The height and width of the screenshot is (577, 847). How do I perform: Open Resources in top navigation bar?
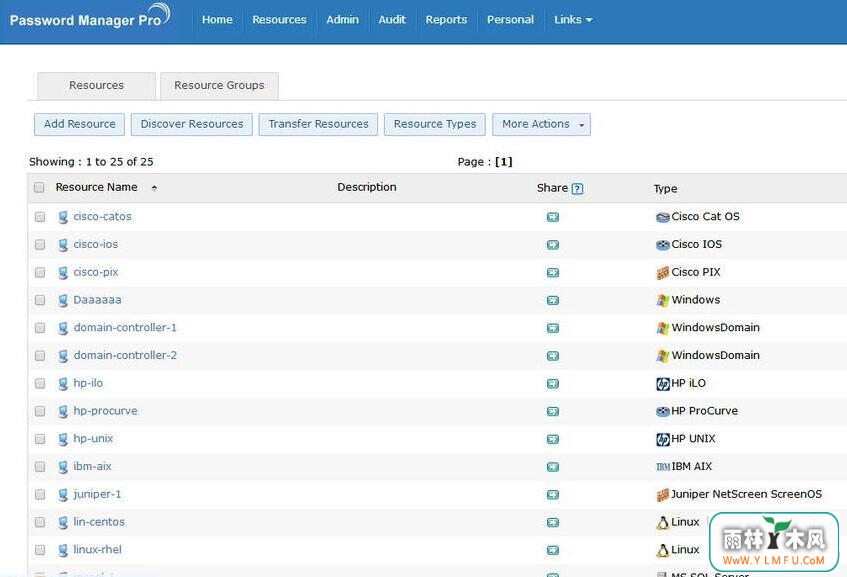coord(279,19)
